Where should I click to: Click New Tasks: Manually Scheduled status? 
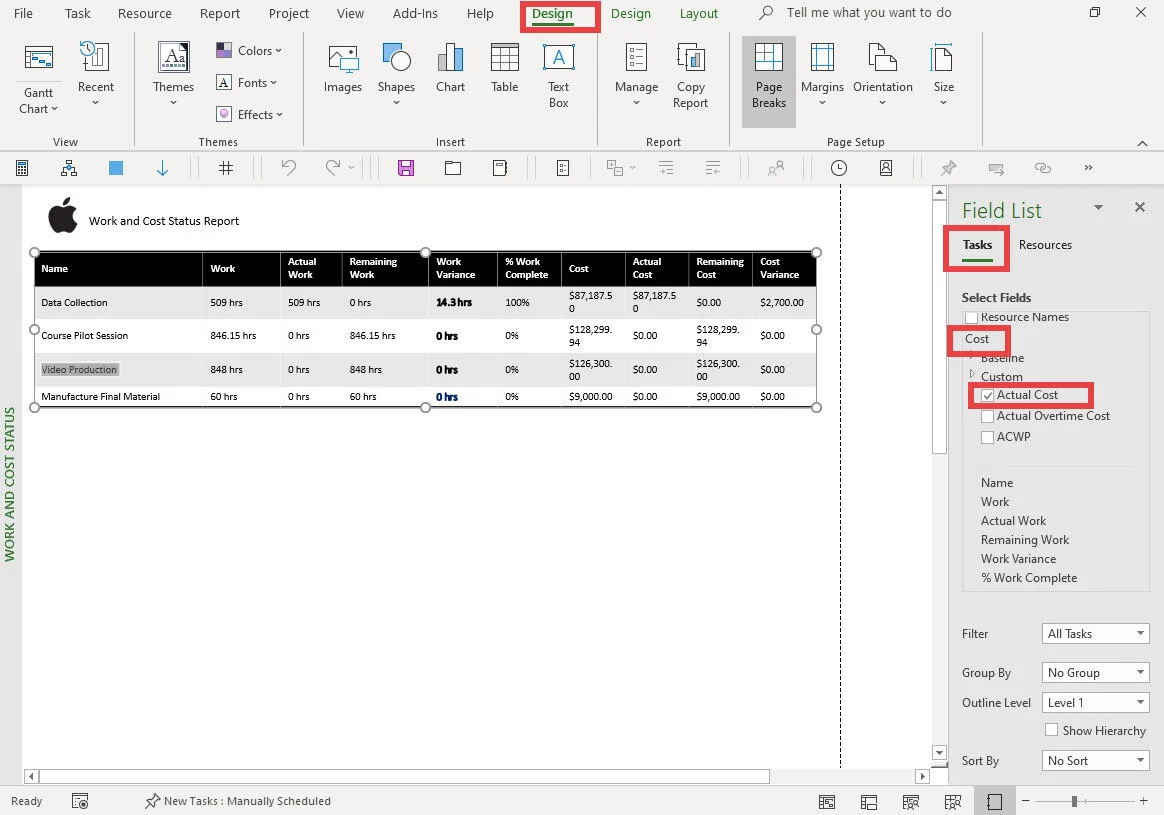[x=238, y=801]
